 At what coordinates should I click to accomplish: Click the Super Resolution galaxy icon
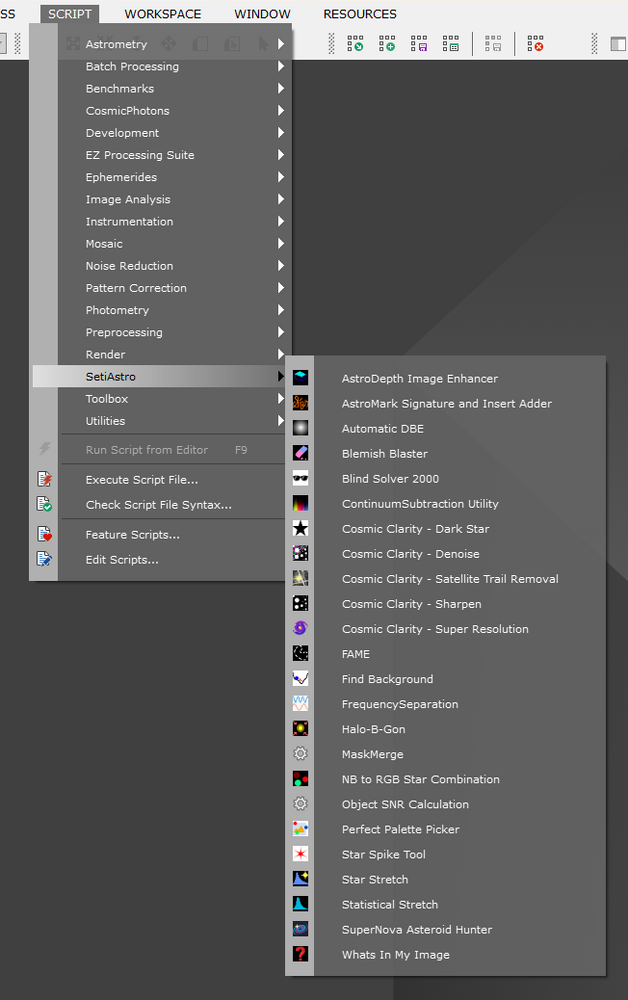tap(300, 628)
